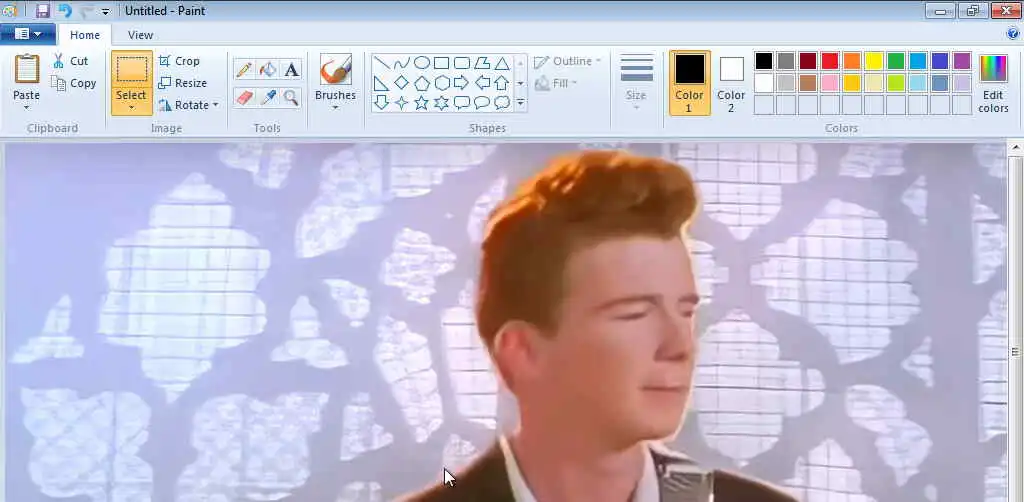Expand the Brushes dropdown arrow
Image resolution: width=1024 pixels, height=502 pixels.
pyautogui.click(x=336, y=108)
